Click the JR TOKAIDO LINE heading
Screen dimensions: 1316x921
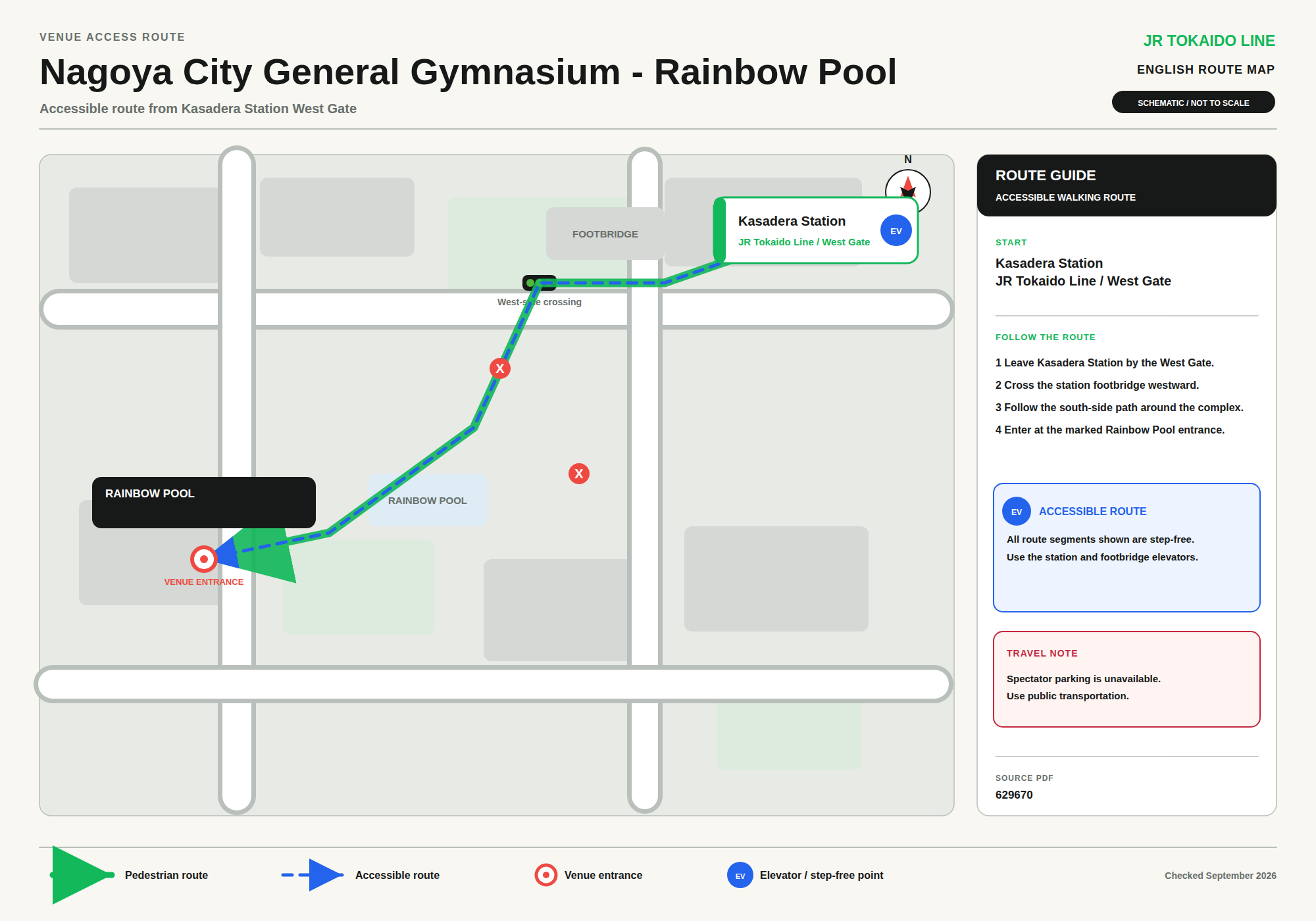tap(1209, 41)
